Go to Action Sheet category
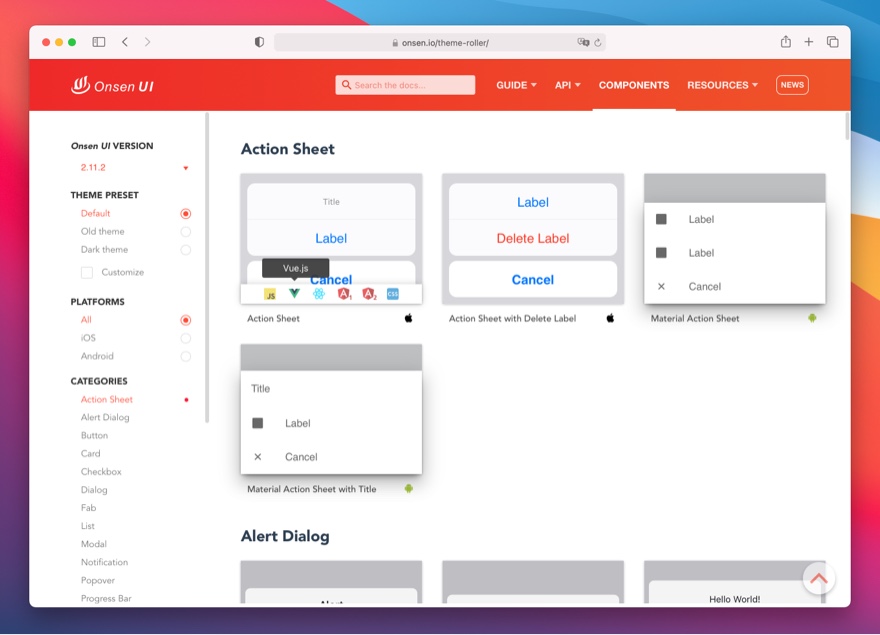 [107, 399]
